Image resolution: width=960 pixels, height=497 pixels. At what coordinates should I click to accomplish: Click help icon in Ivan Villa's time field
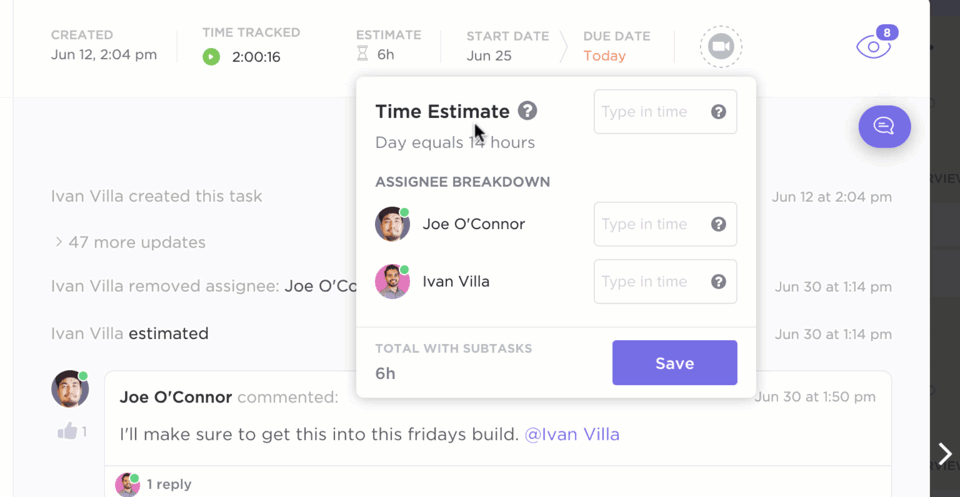click(718, 282)
